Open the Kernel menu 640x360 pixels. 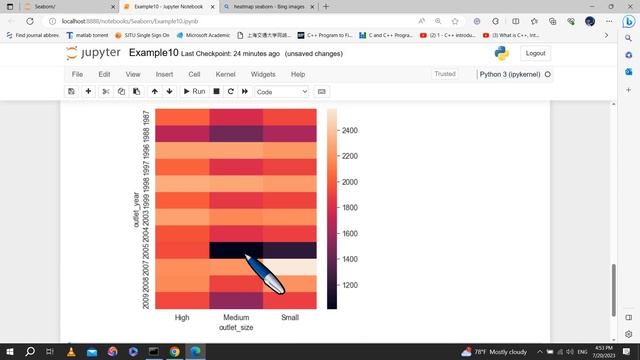tap(225, 74)
